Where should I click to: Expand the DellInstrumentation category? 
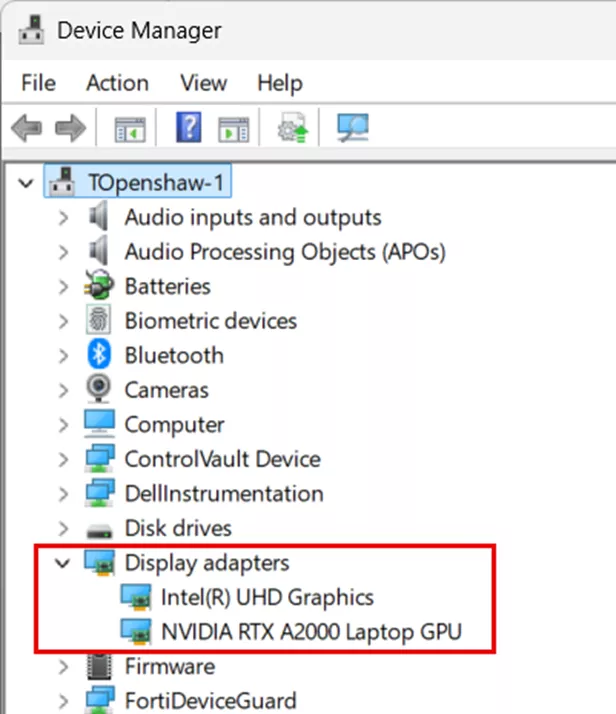pyautogui.click(x=63, y=494)
